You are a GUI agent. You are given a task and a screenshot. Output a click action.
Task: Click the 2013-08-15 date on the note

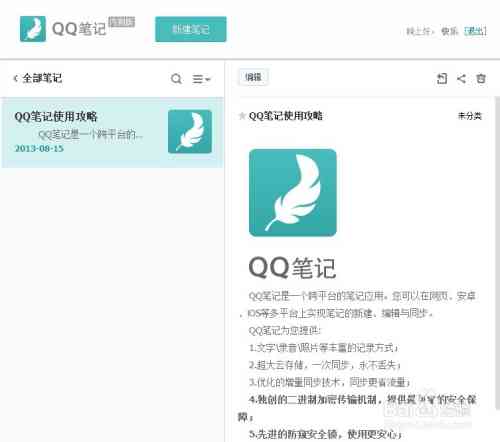click(x=39, y=149)
